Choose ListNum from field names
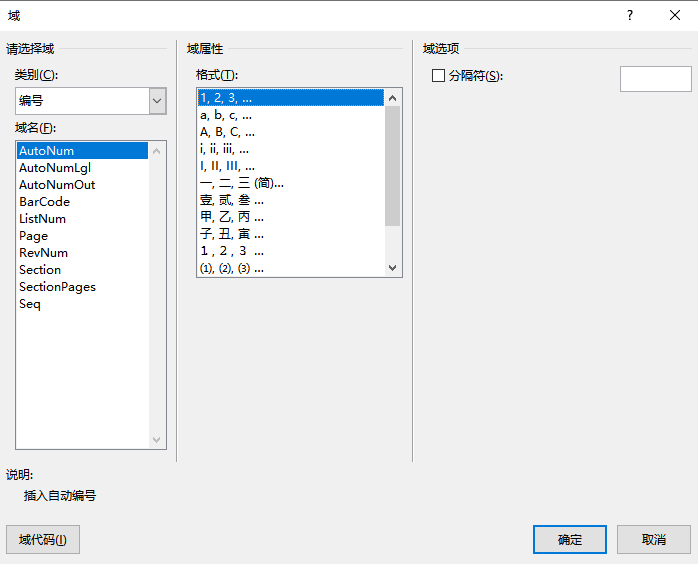 coord(82,219)
